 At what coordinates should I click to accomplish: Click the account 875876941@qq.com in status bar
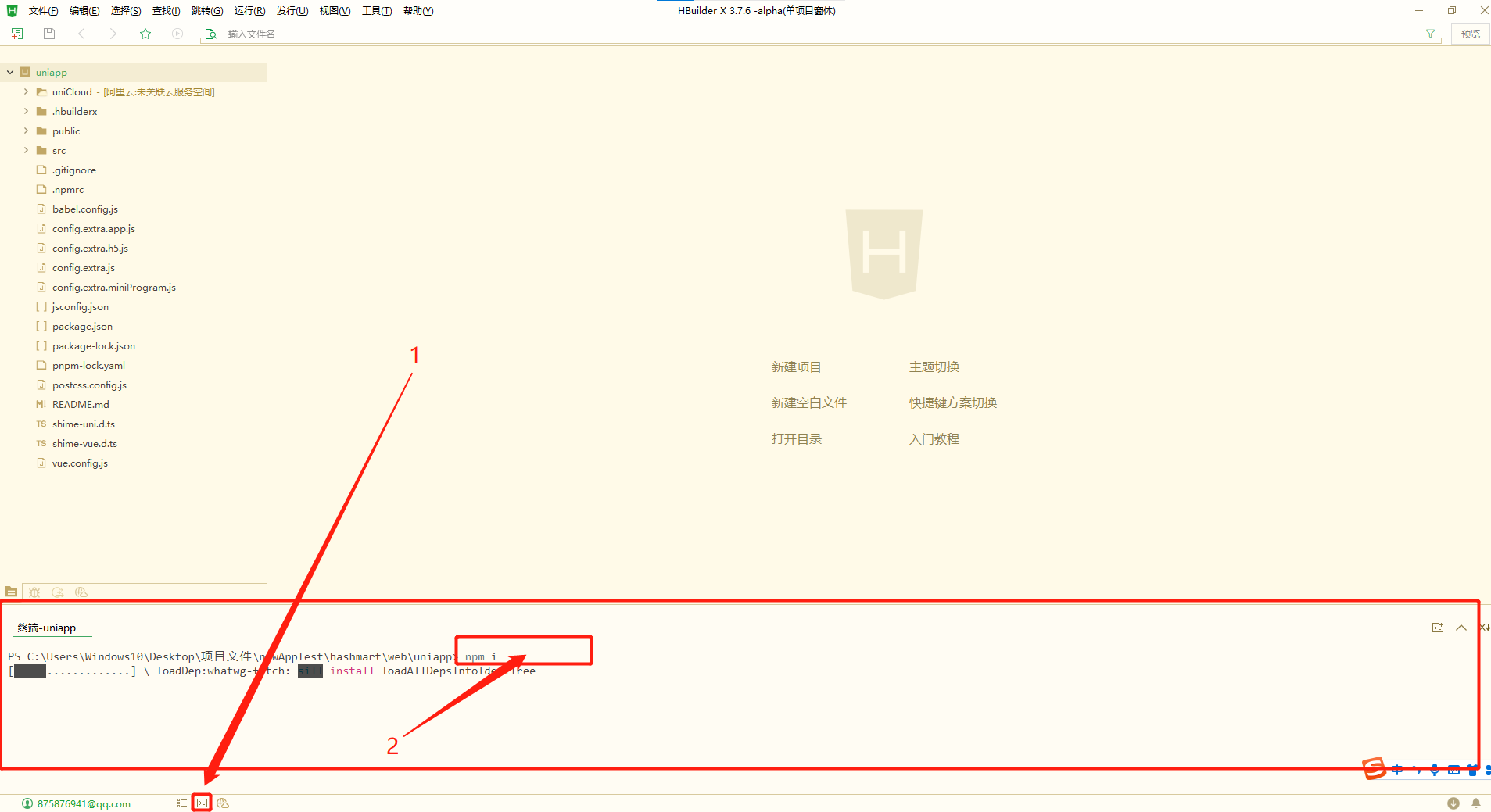(x=77, y=803)
